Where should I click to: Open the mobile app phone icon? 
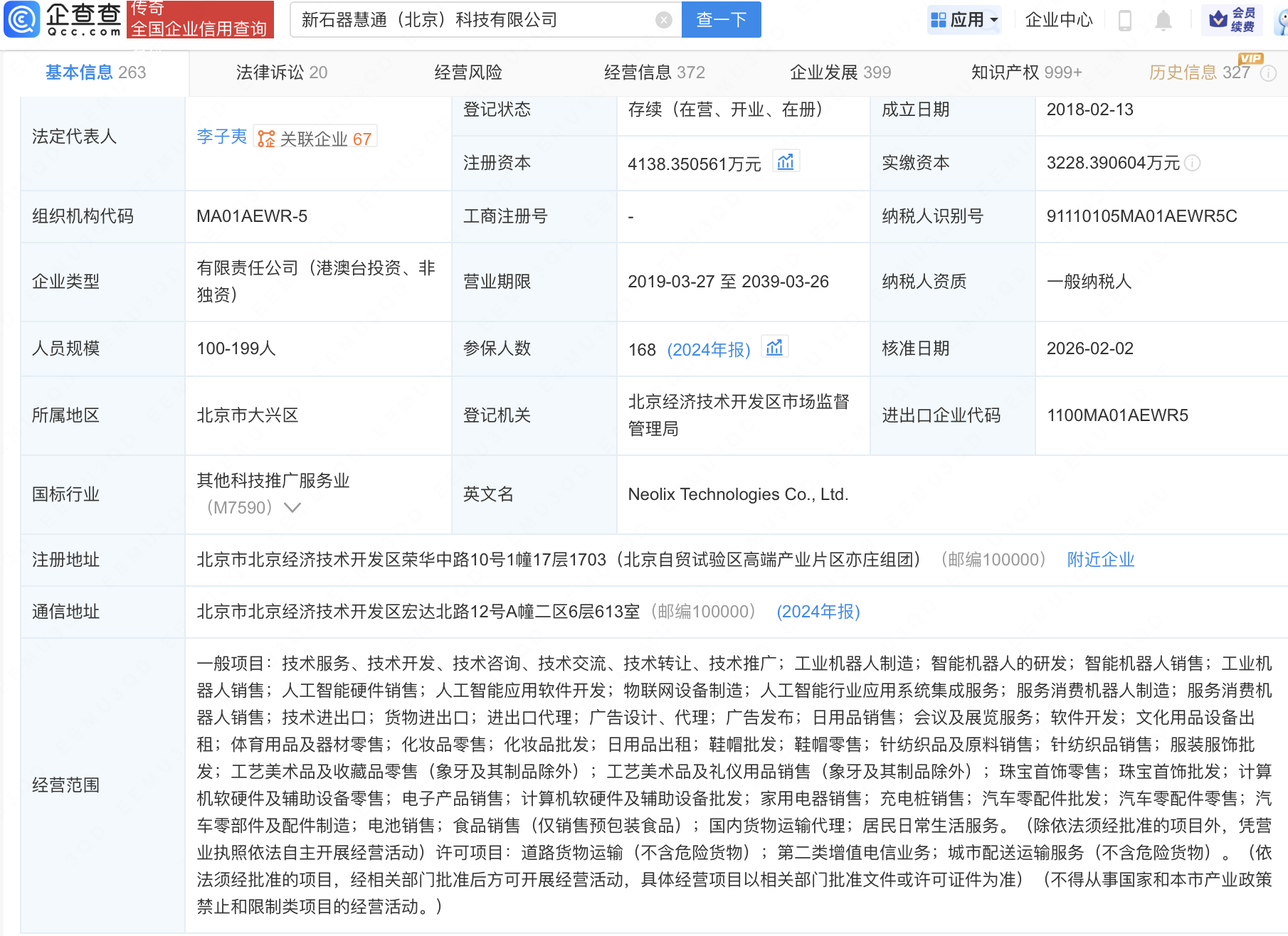(1124, 20)
